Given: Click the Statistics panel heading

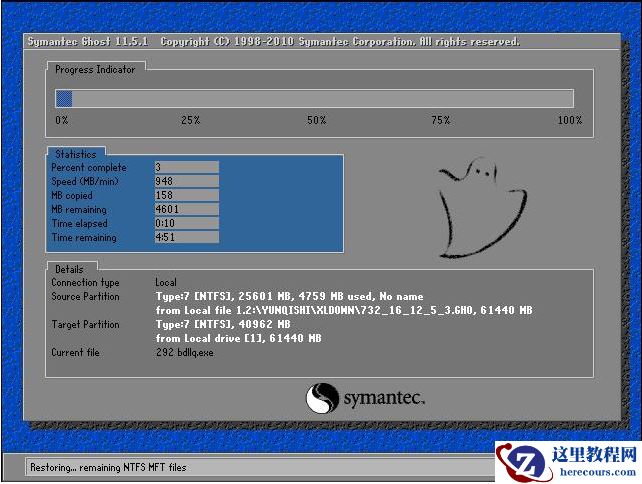Looking at the screenshot, I should (75, 154).
